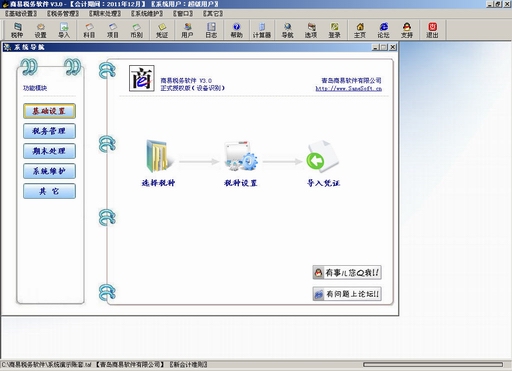Close the 系统导航 child window
Screen dimensions: 512x371
pos(393,47)
